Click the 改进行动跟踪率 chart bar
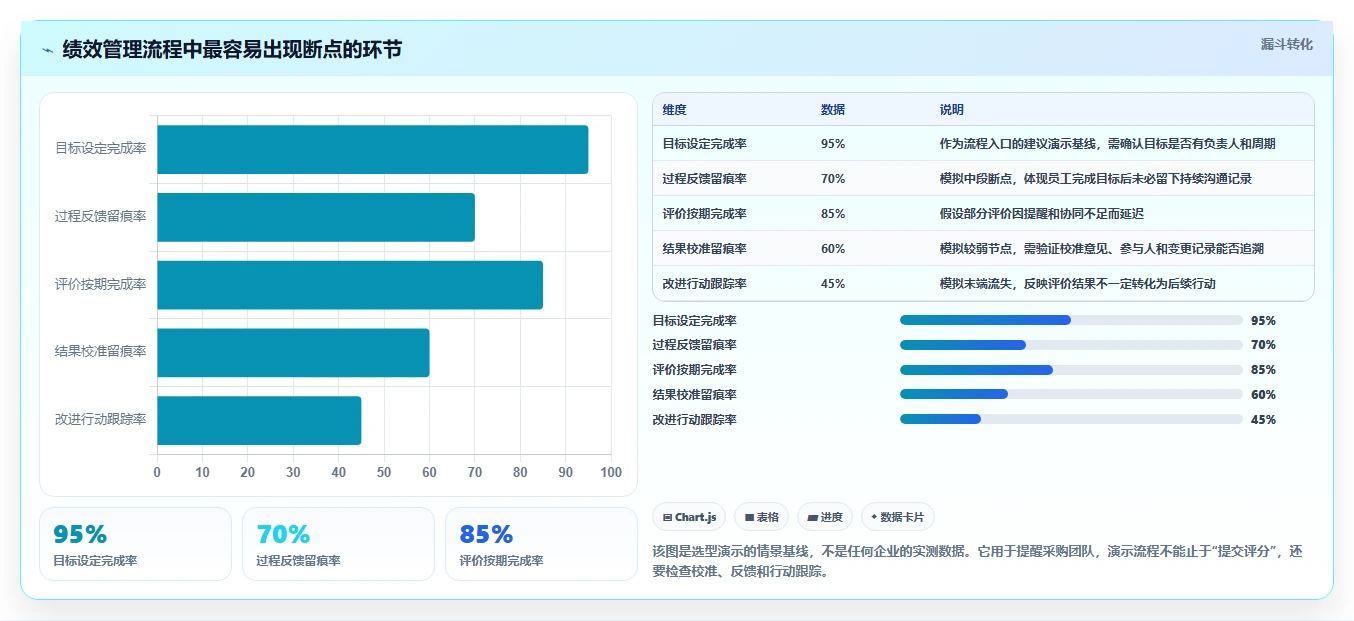This screenshot has width=1354, height=621. click(259, 420)
